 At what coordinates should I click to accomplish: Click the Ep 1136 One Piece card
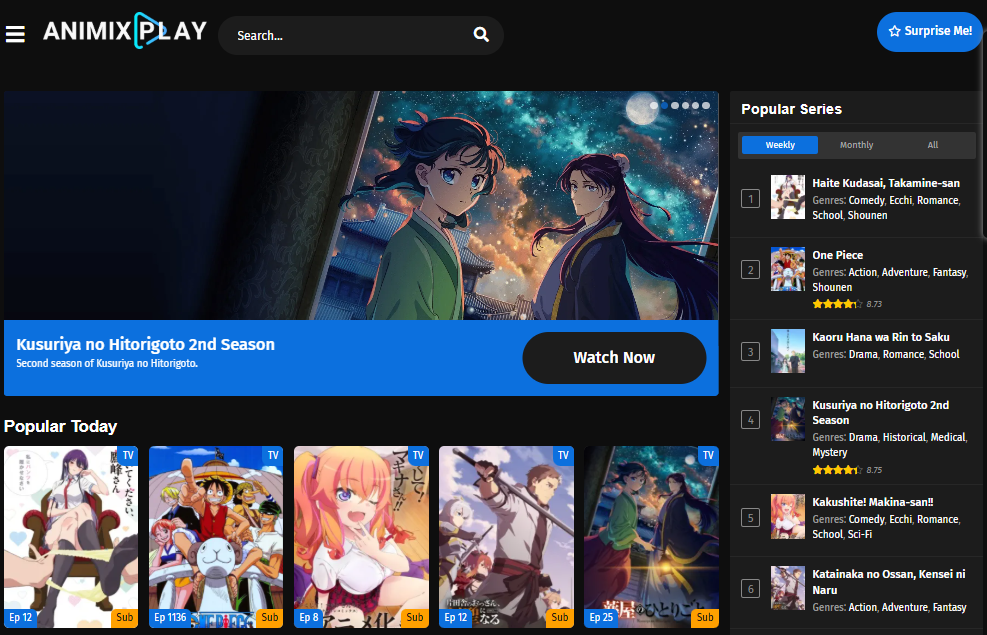click(x=216, y=537)
